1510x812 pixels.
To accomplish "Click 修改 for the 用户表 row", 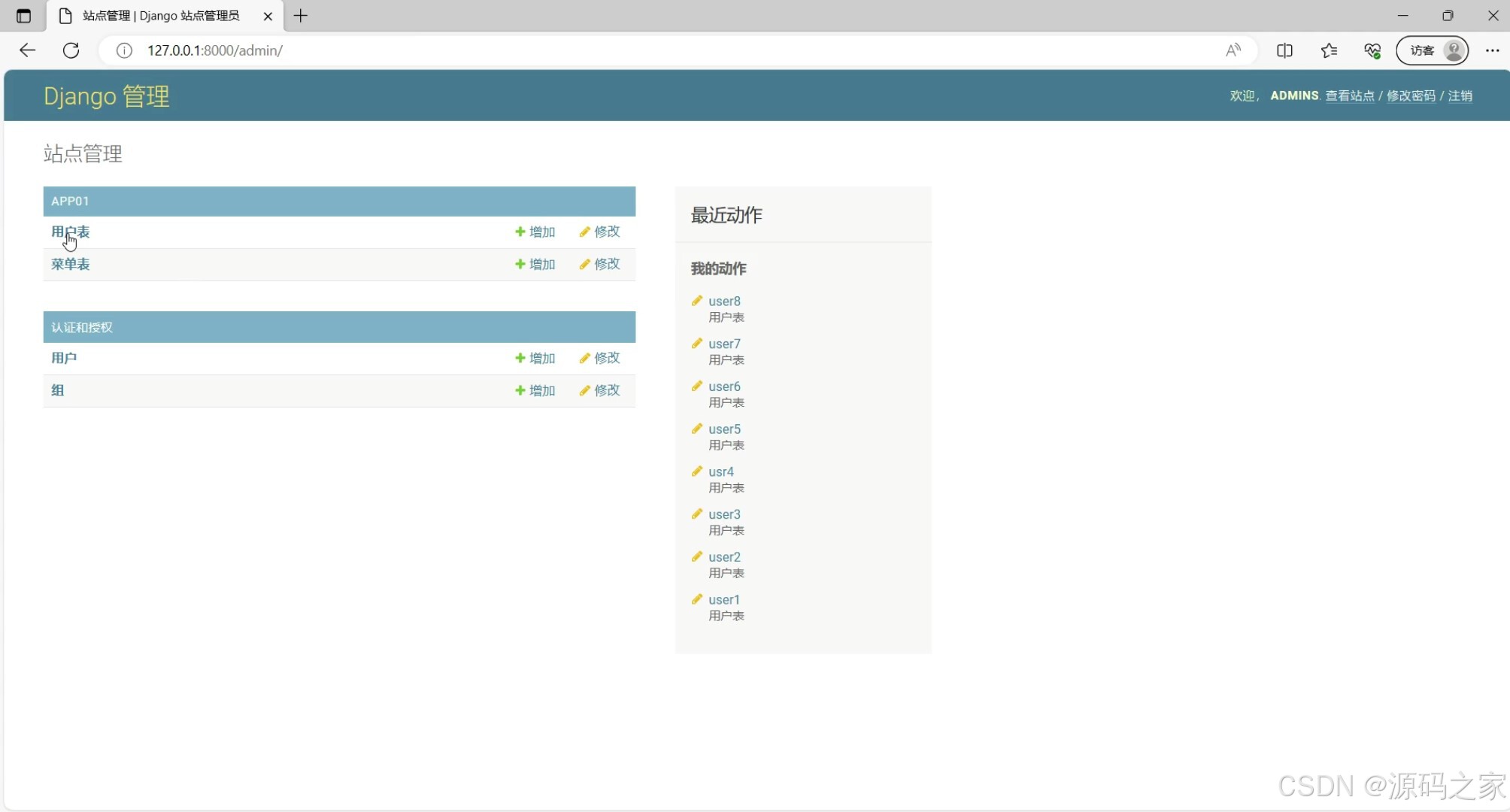I will 599,232.
